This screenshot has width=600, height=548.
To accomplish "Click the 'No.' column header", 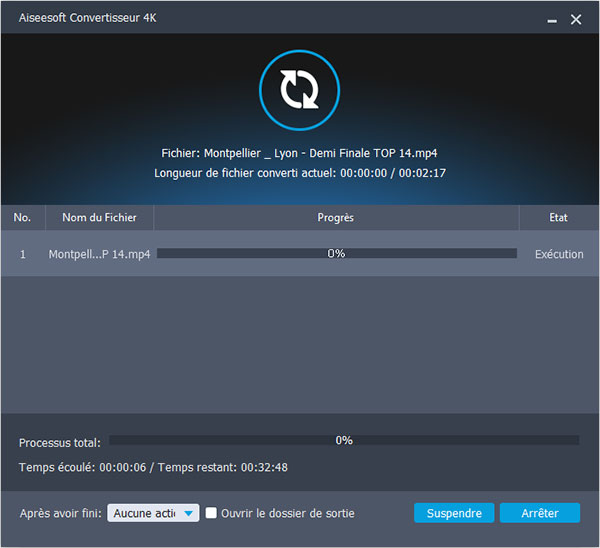I will [22, 217].
